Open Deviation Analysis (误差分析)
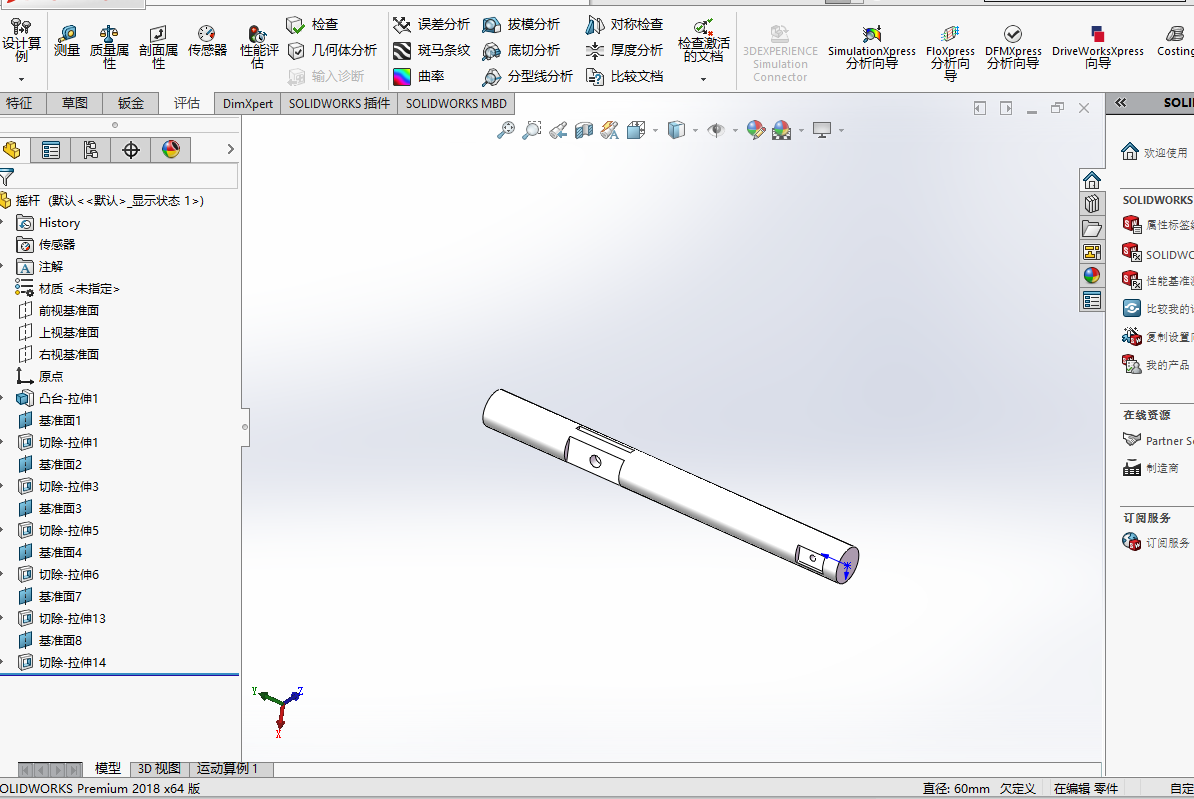The image size is (1194, 799). coord(431,24)
